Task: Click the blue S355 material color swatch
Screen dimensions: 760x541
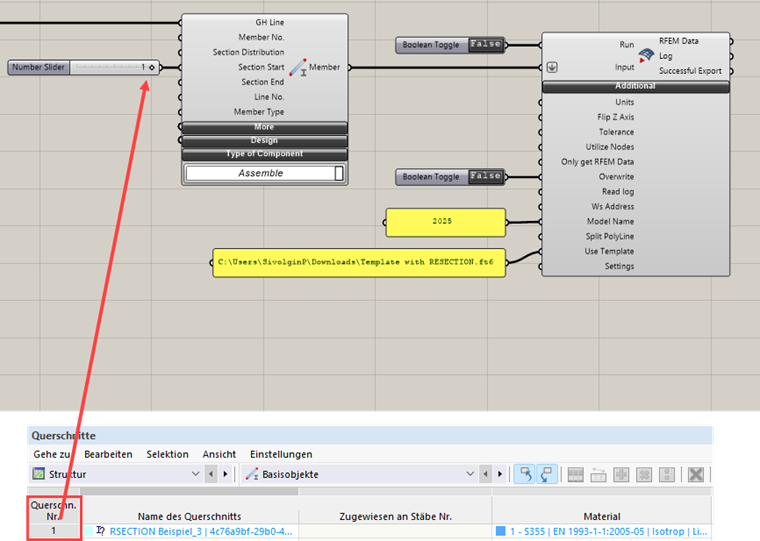Action: [x=501, y=531]
